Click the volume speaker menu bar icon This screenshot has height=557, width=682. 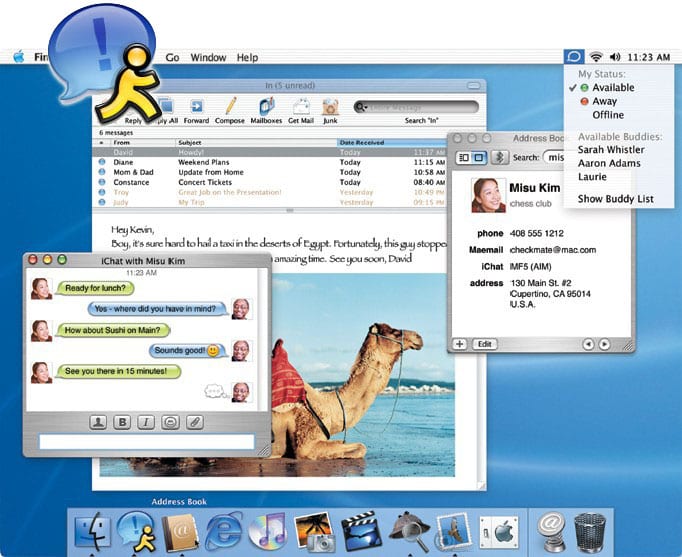615,57
